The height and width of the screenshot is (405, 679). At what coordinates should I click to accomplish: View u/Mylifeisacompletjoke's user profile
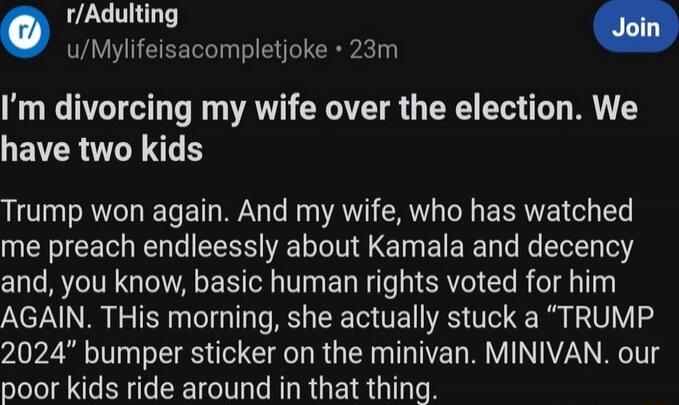(197, 50)
